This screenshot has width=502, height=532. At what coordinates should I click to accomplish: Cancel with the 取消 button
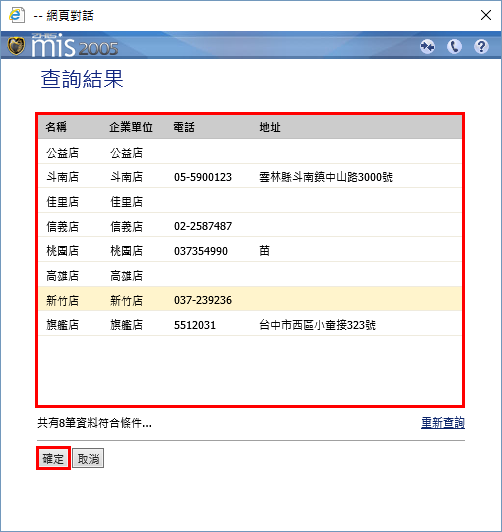(88, 458)
